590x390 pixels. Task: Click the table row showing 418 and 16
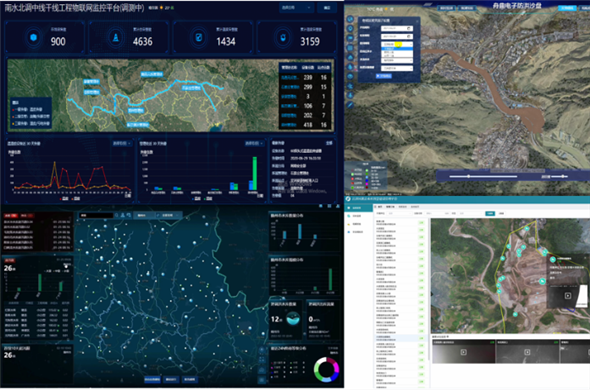coord(306,125)
